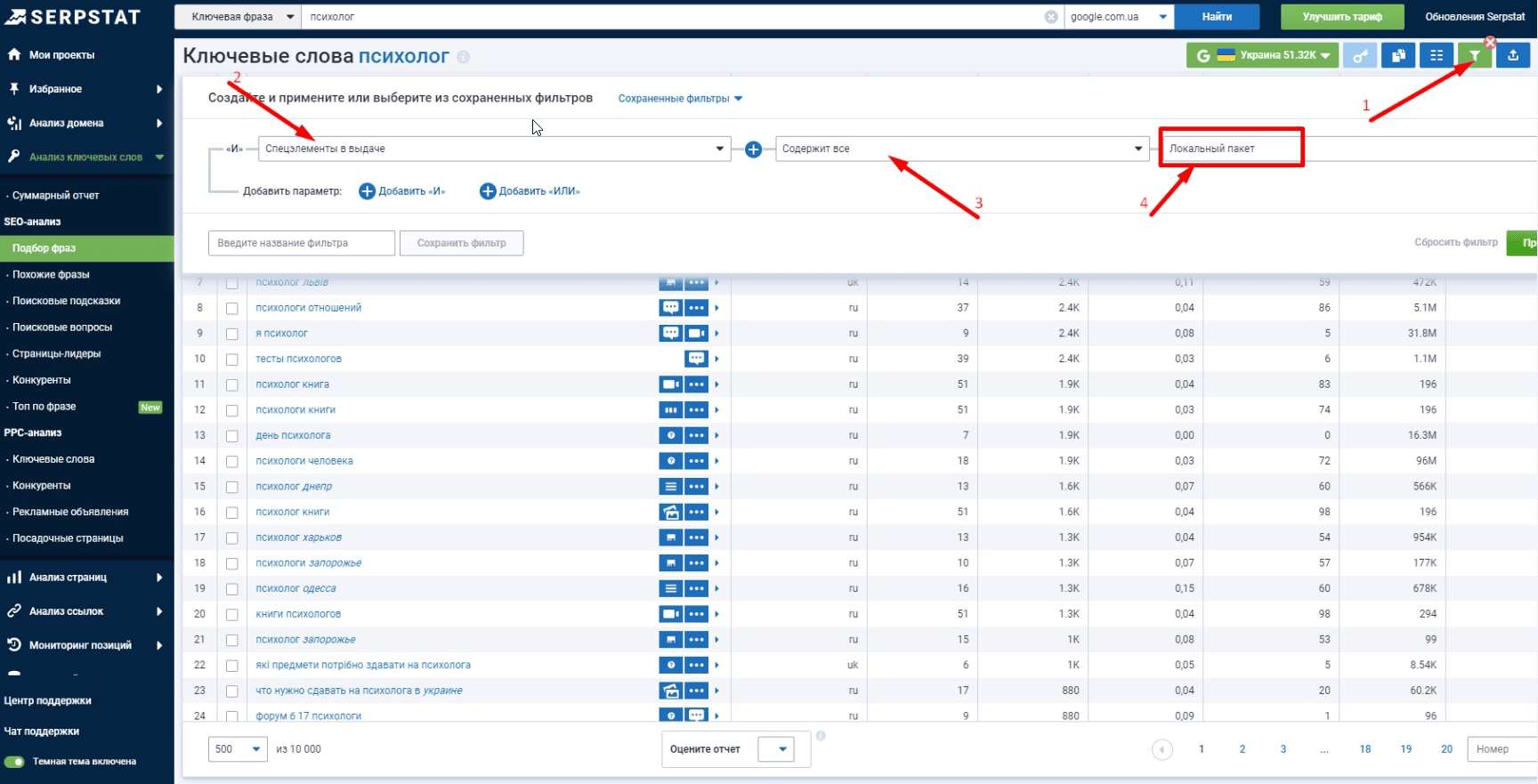Click the Мои проекты home icon
Image resolution: width=1538 pixels, height=784 pixels.
[x=14, y=54]
